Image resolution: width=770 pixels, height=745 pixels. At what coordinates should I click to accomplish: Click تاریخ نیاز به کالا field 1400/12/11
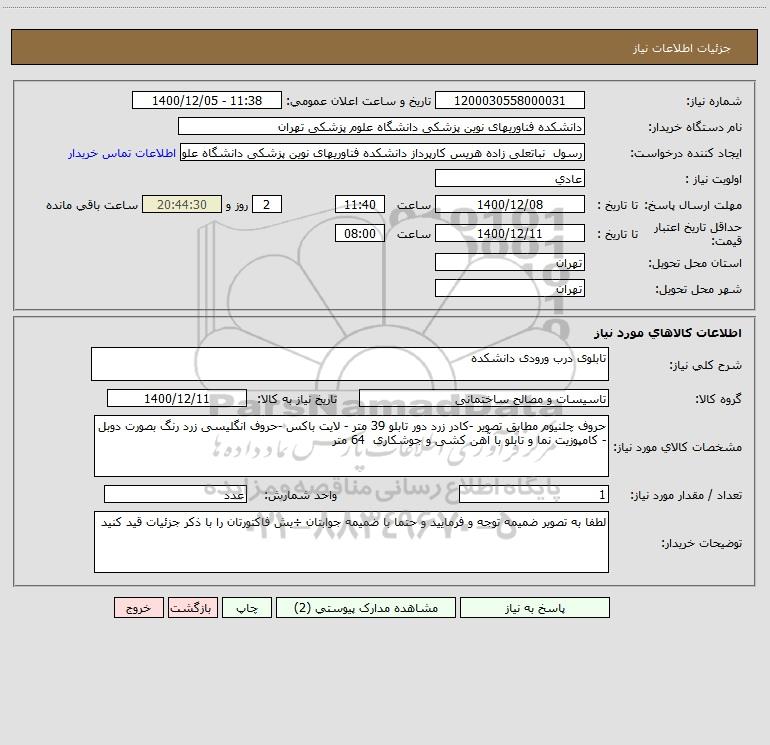(177, 398)
